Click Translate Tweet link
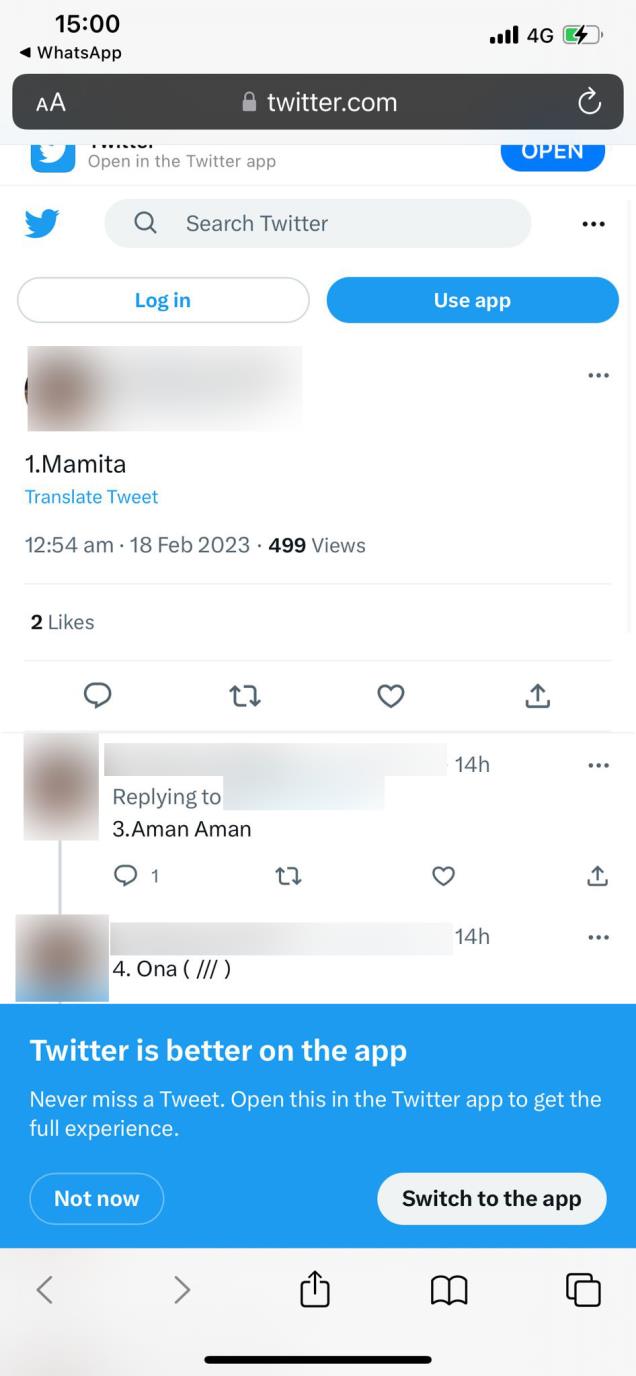 pos(91,497)
